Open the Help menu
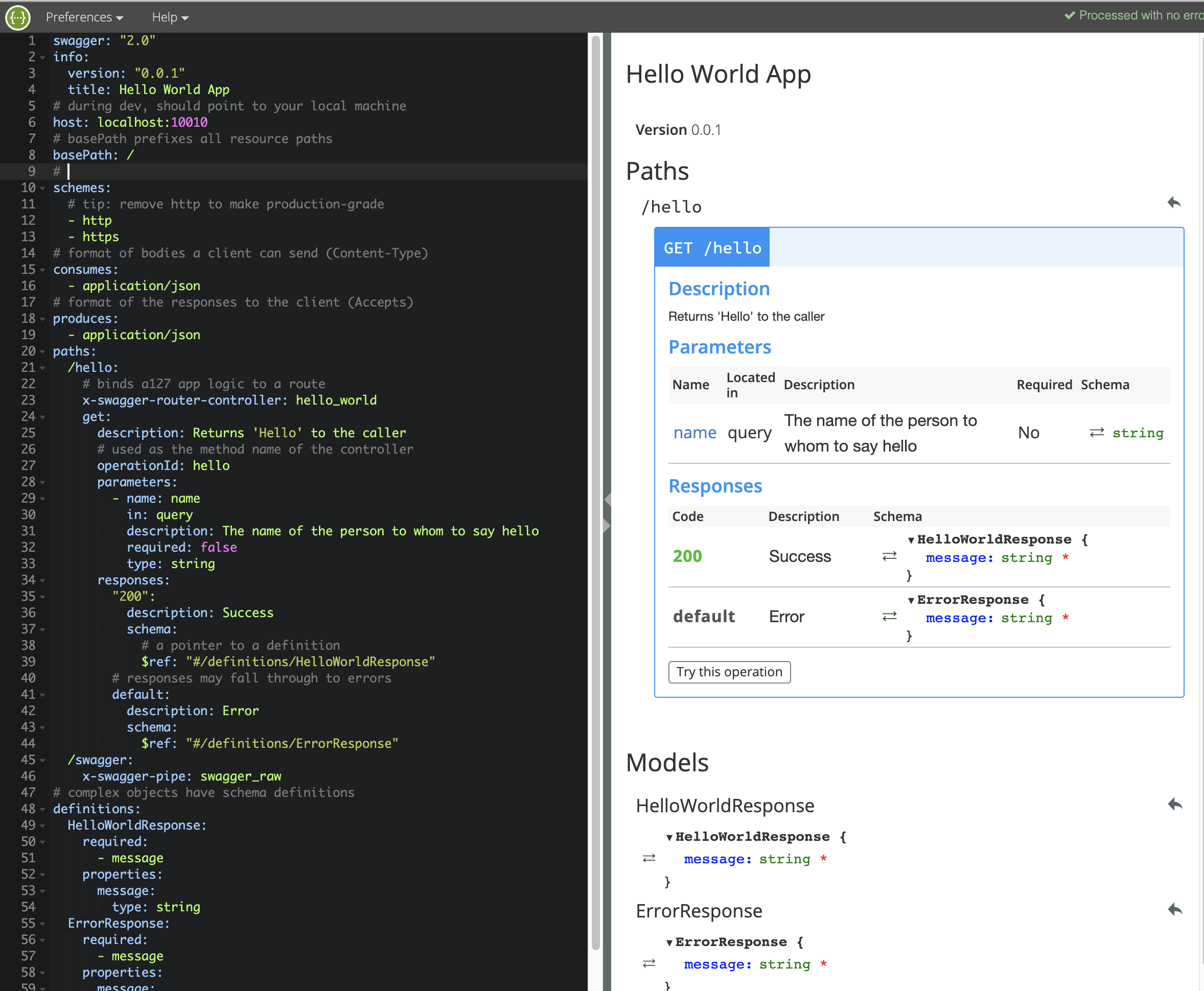1204x991 pixels. click(170, 18)
